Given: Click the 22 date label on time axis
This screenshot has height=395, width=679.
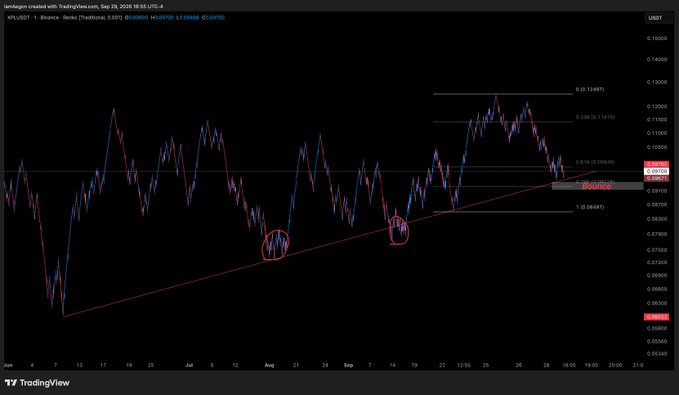Looking at the screenshot, I should tap(442, 366).
